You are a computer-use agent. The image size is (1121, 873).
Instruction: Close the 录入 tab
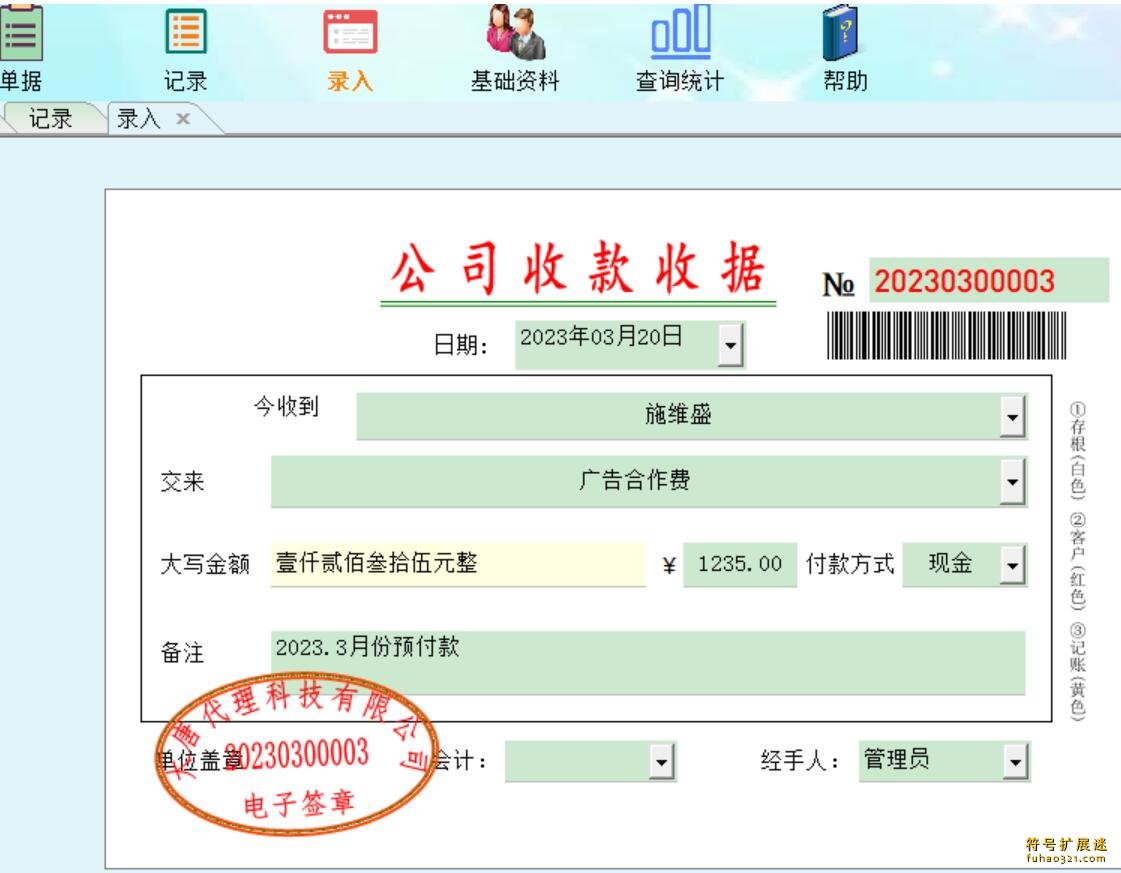[183, 119]
